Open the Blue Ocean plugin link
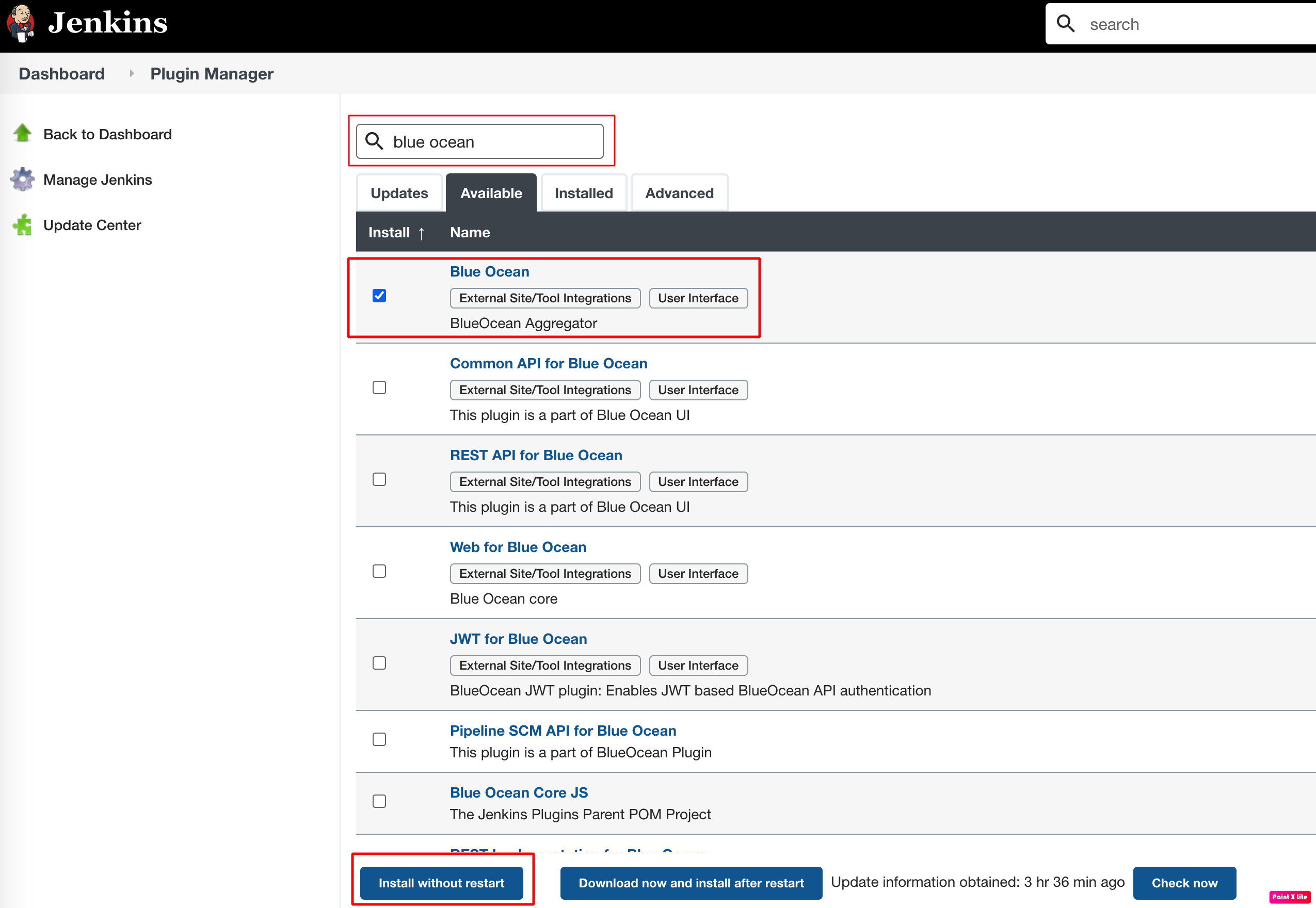This screenshot has width=1316, height=908. (x=489, y=271)
